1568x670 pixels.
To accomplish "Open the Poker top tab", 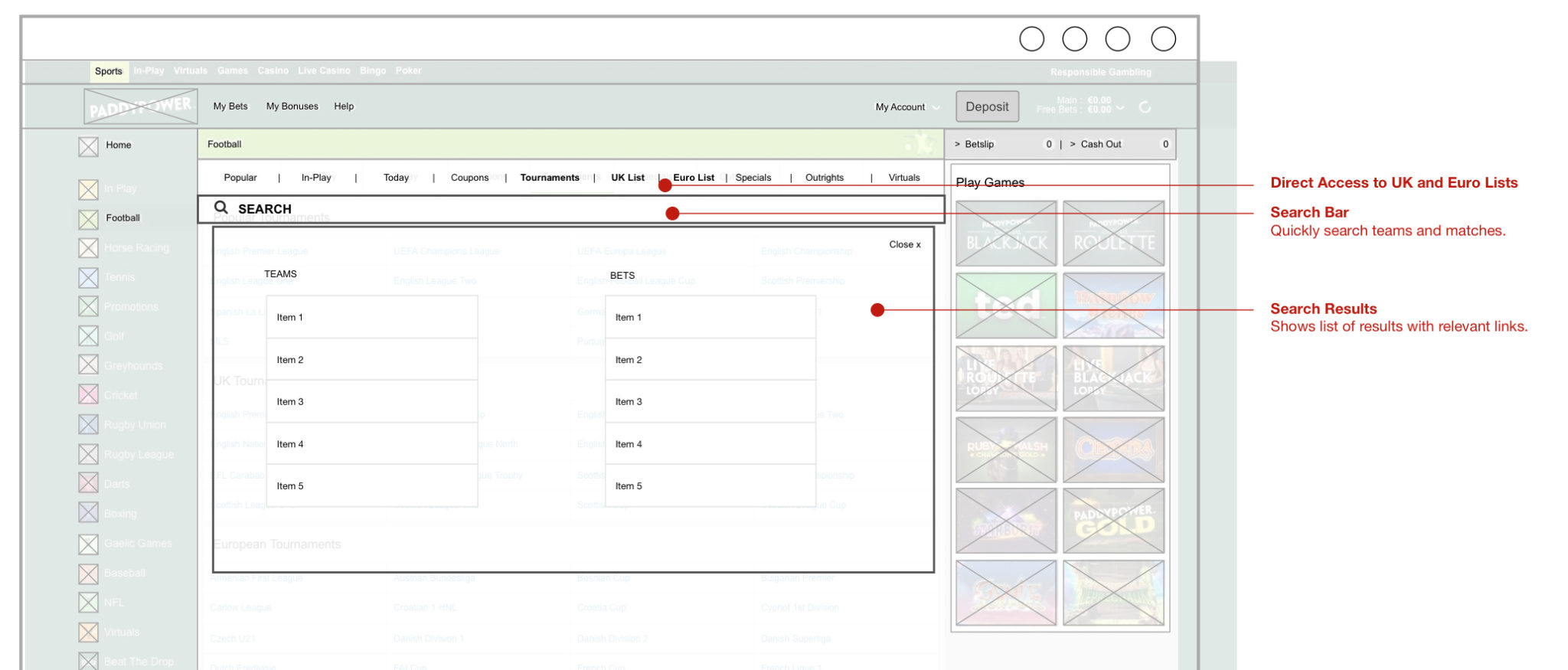I will point(409,70).
